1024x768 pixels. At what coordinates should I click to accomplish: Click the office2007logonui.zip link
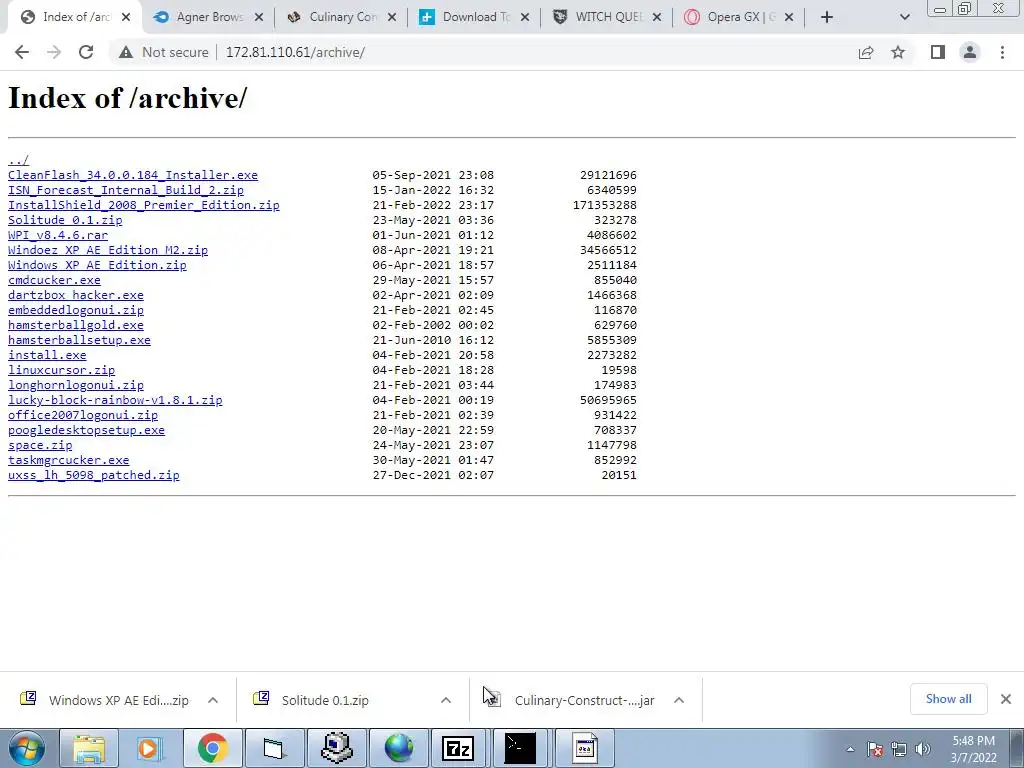(83, 415)
